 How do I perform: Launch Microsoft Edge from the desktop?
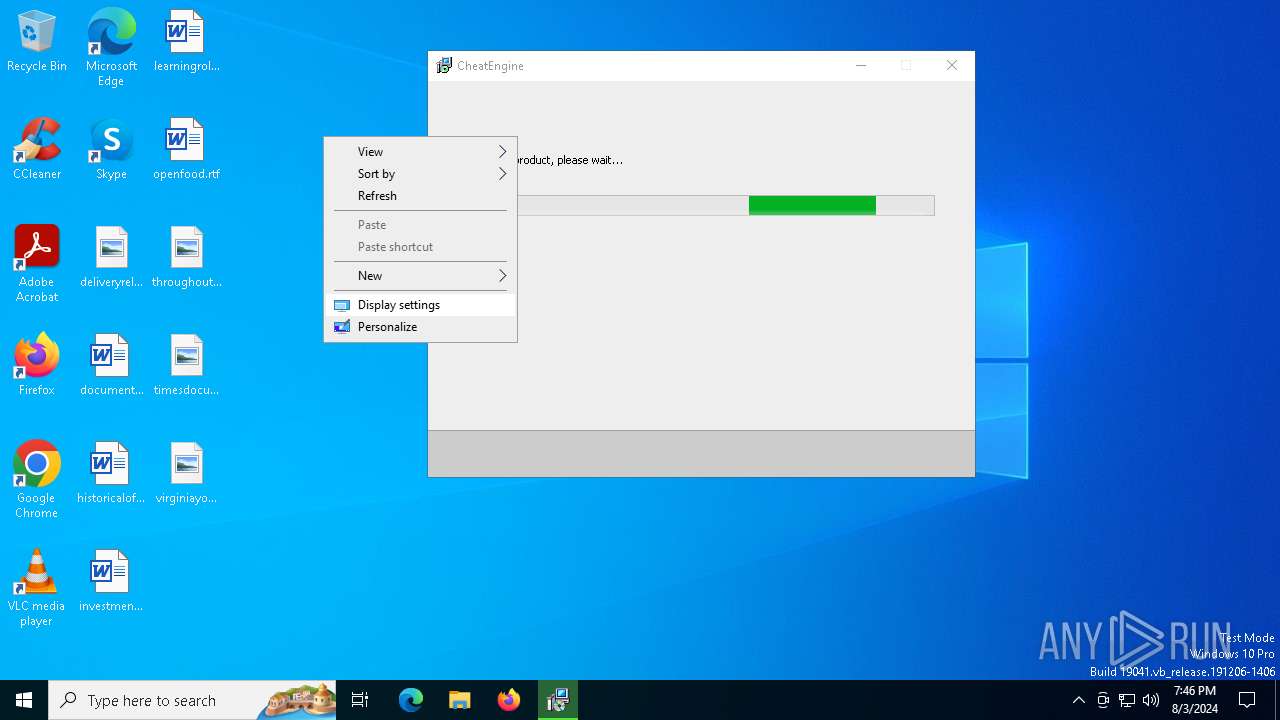(111, 48)
